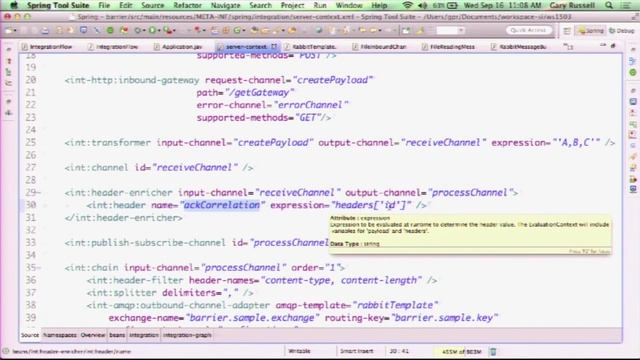Switch to the Source bottom tab
Image resolution: width=640 pixels, height=360 pixels.
(x=30, y=335)
